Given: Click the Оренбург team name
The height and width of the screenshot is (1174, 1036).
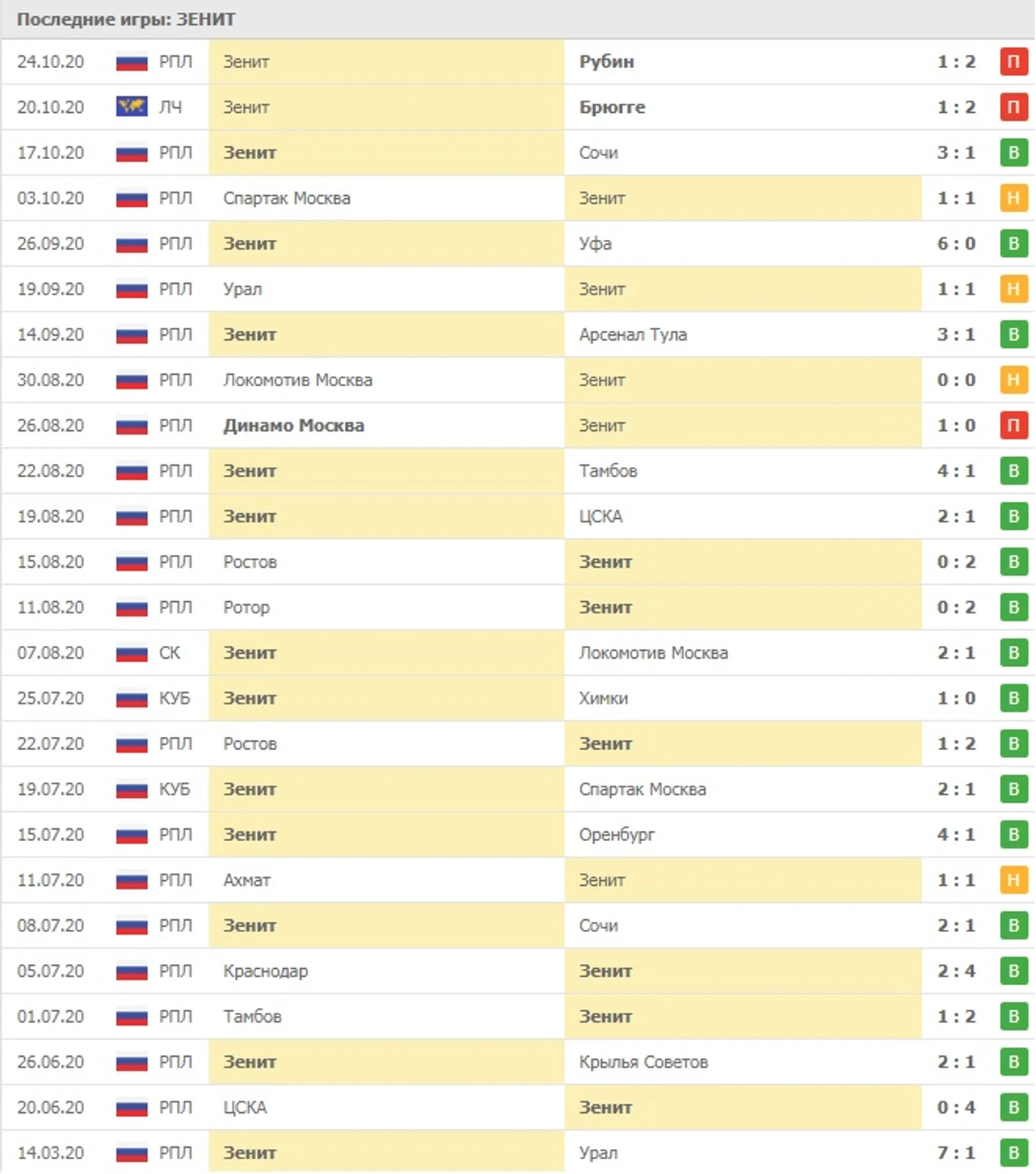Looking at the screenshot, I should [x=616, y=834].
